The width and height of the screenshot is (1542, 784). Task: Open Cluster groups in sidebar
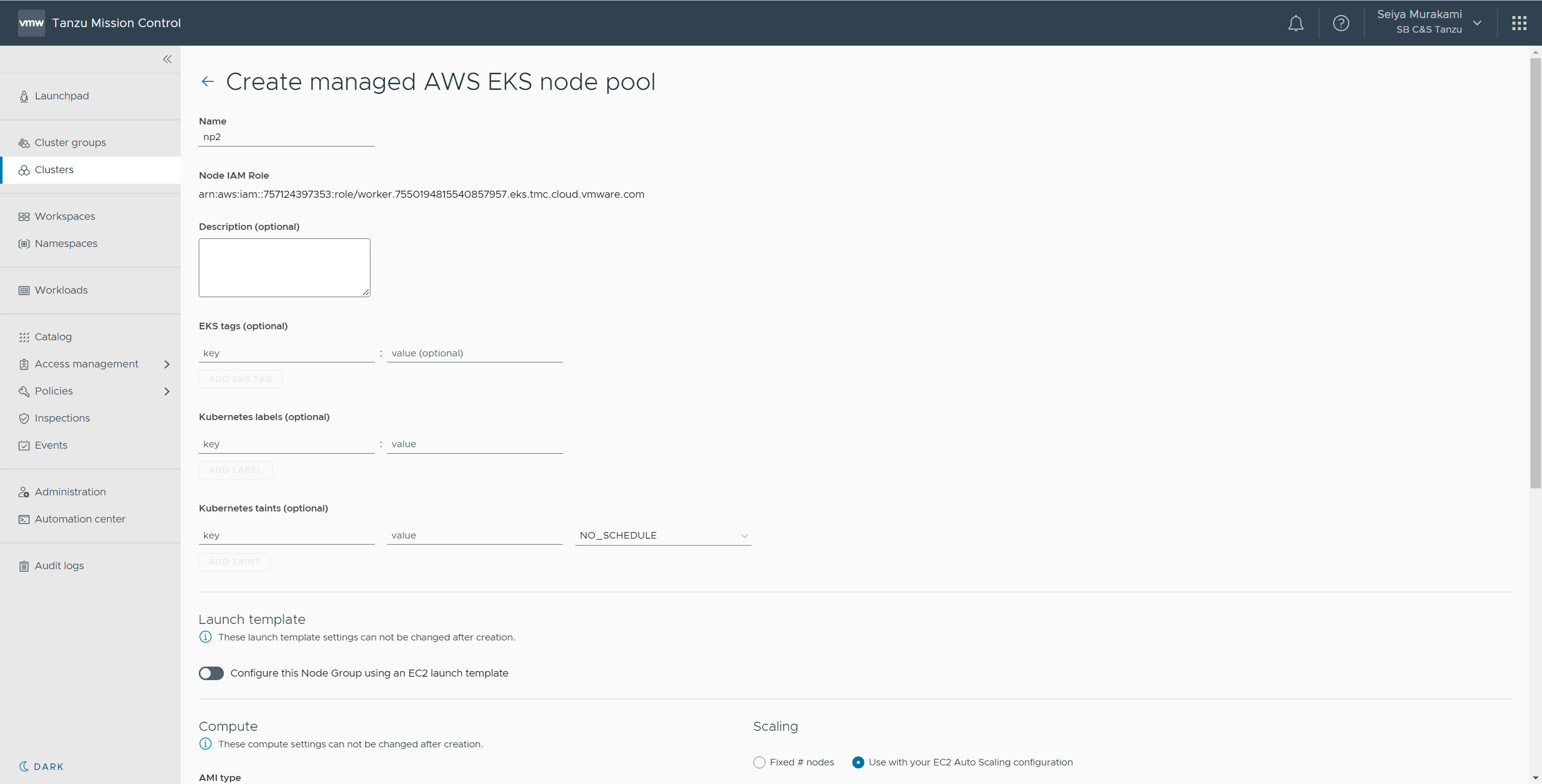click(x=70, y=143)
